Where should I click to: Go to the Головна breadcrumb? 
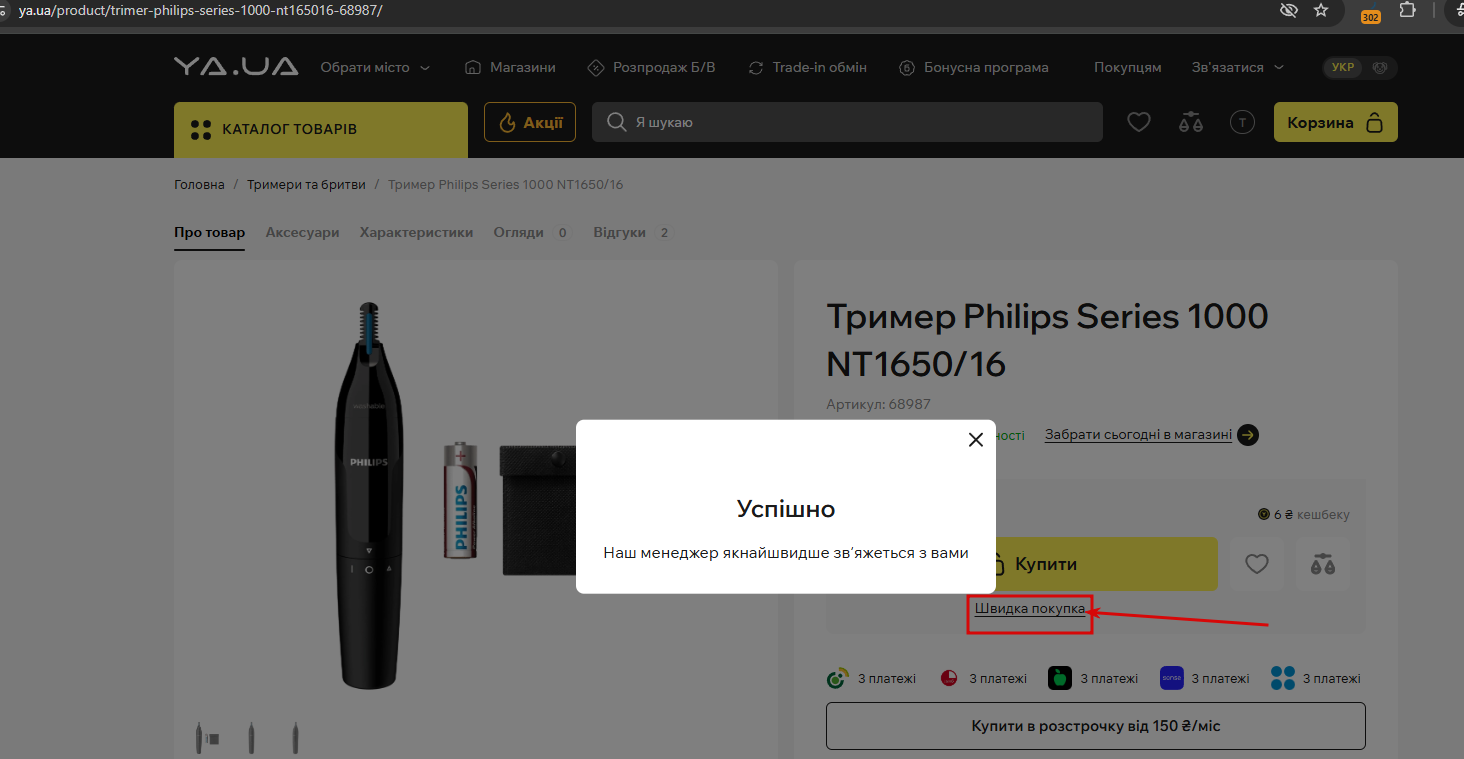pos(199,185)
